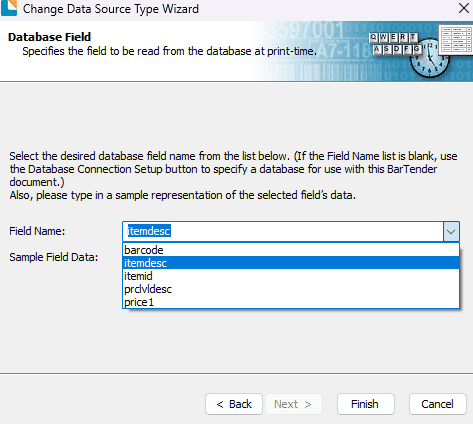The height and width of the screenshot is (424, 473).
Task: Click inside the Field Name text box
Action: click(283, 231)
